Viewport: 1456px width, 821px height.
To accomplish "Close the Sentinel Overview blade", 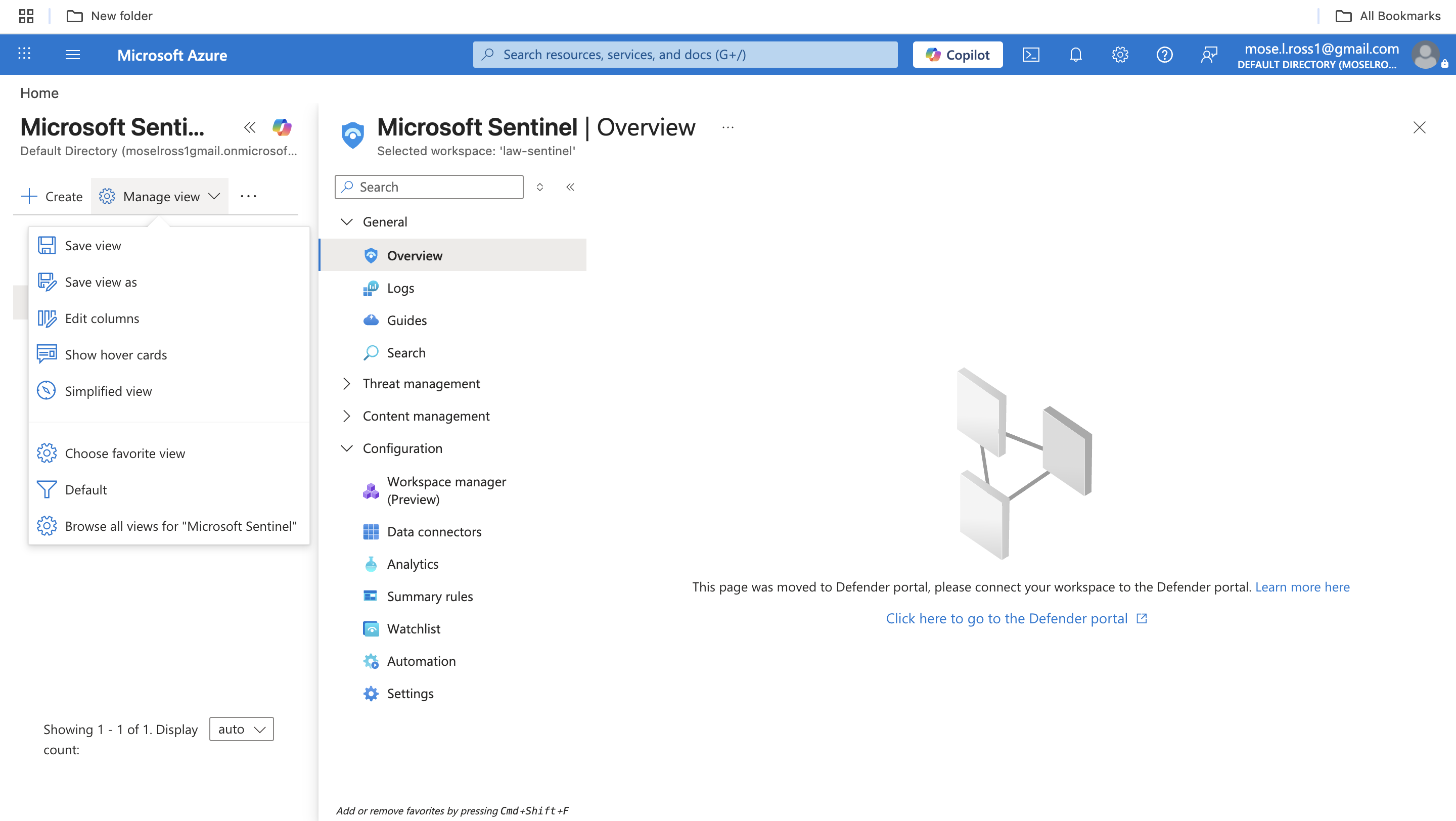I will coord(1419,127).
